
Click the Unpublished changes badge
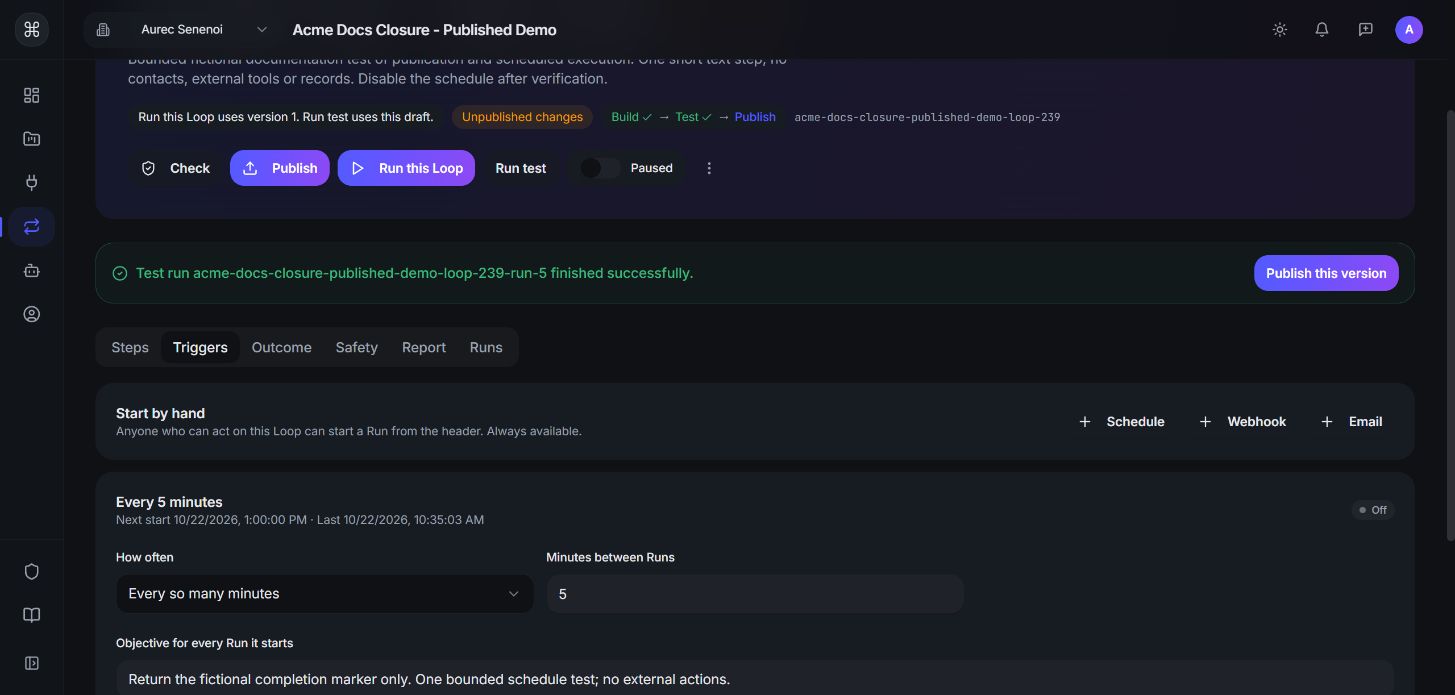[522, 117]
